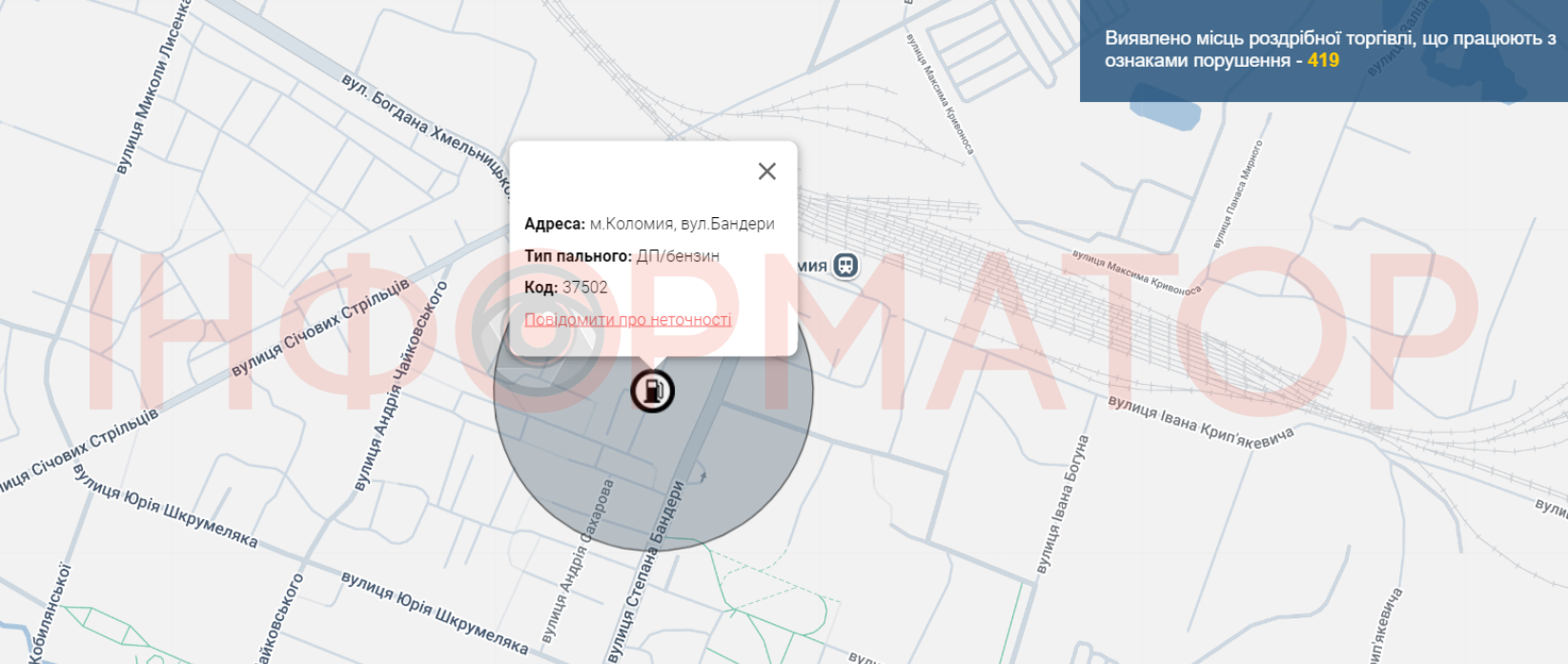This screenshot has width=1568, height=664.
Task: Click the 'вулиця Андрія Чайковського' street label
Action: [x=400, y=386]
